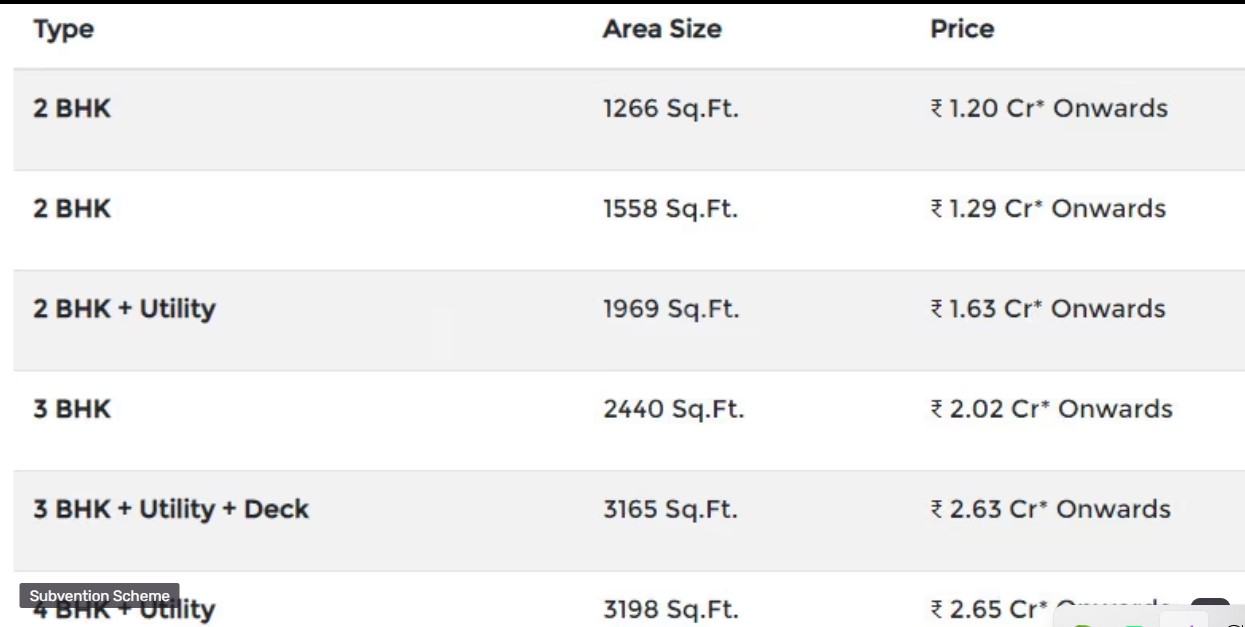Click ₹ 1.29 Cr* Onwards price
Screen dimensions: 1245x627
click(1048, 208)
